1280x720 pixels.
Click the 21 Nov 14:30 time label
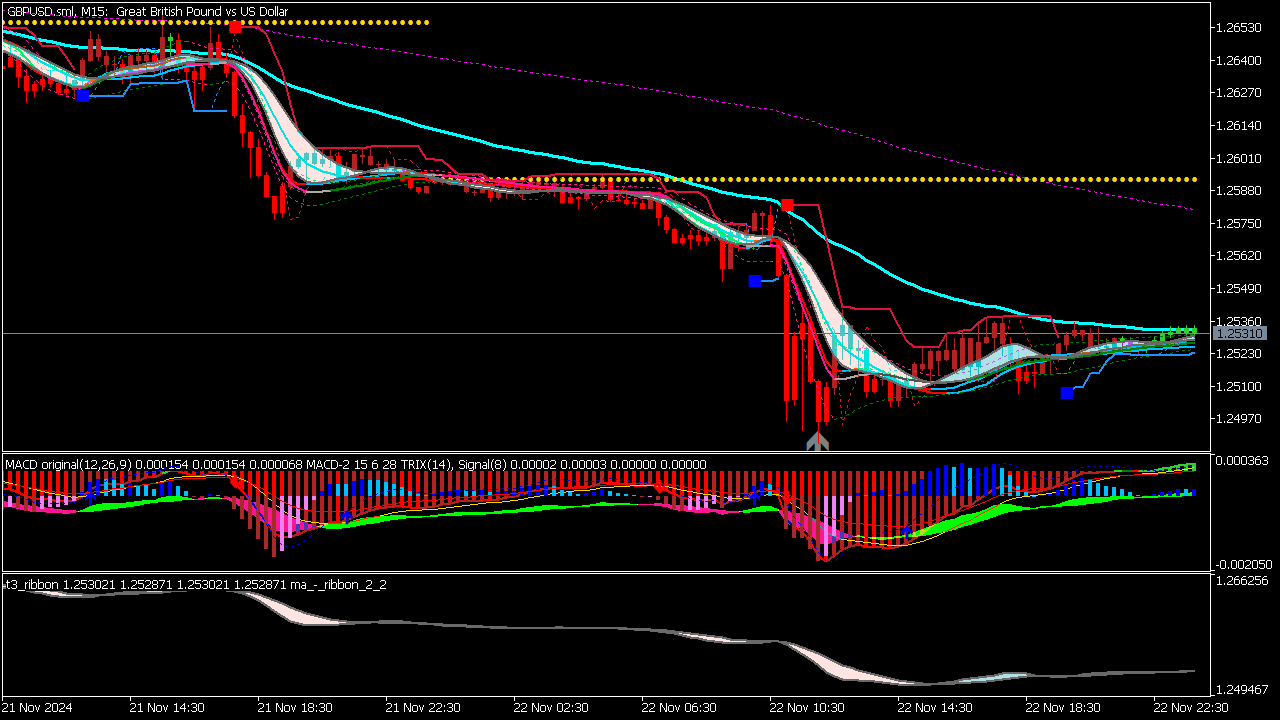[167, 707]
